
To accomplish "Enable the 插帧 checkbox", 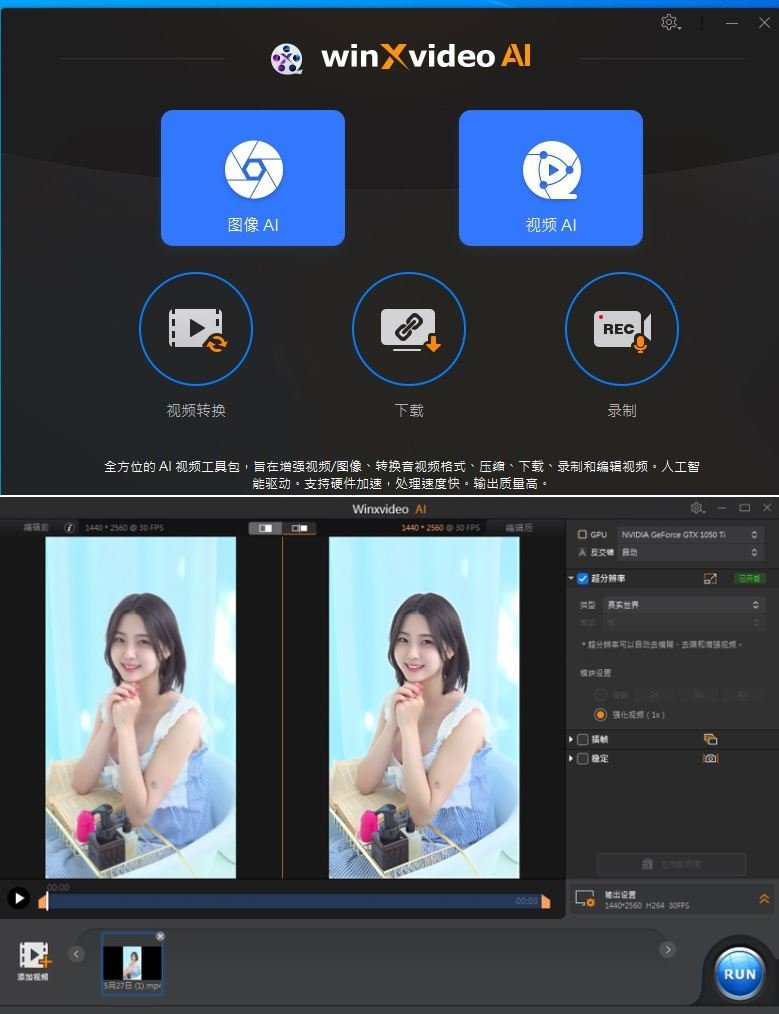I will (x=583, y=739).
